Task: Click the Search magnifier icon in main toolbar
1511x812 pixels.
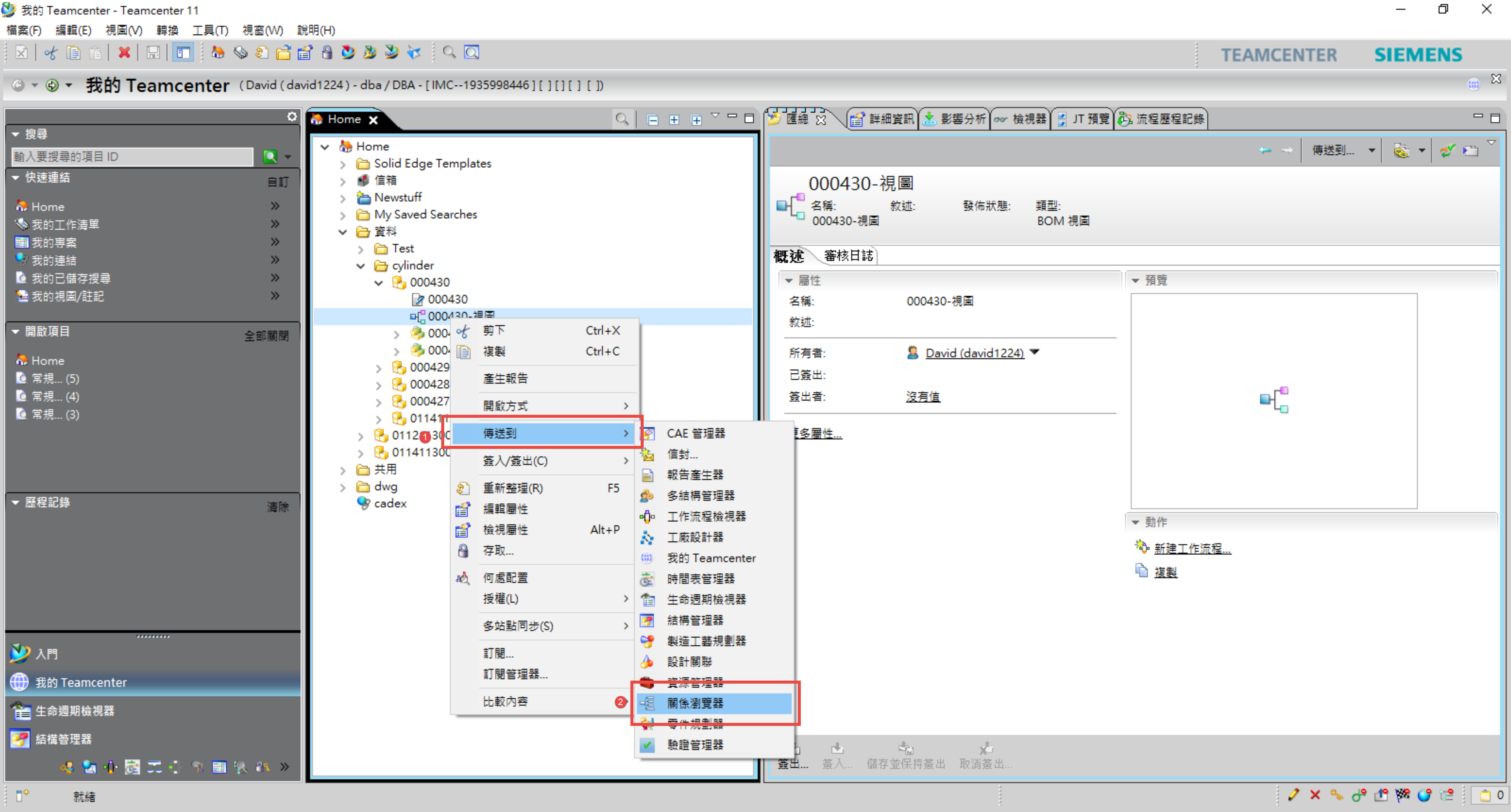Action: (x=449, y=53)
